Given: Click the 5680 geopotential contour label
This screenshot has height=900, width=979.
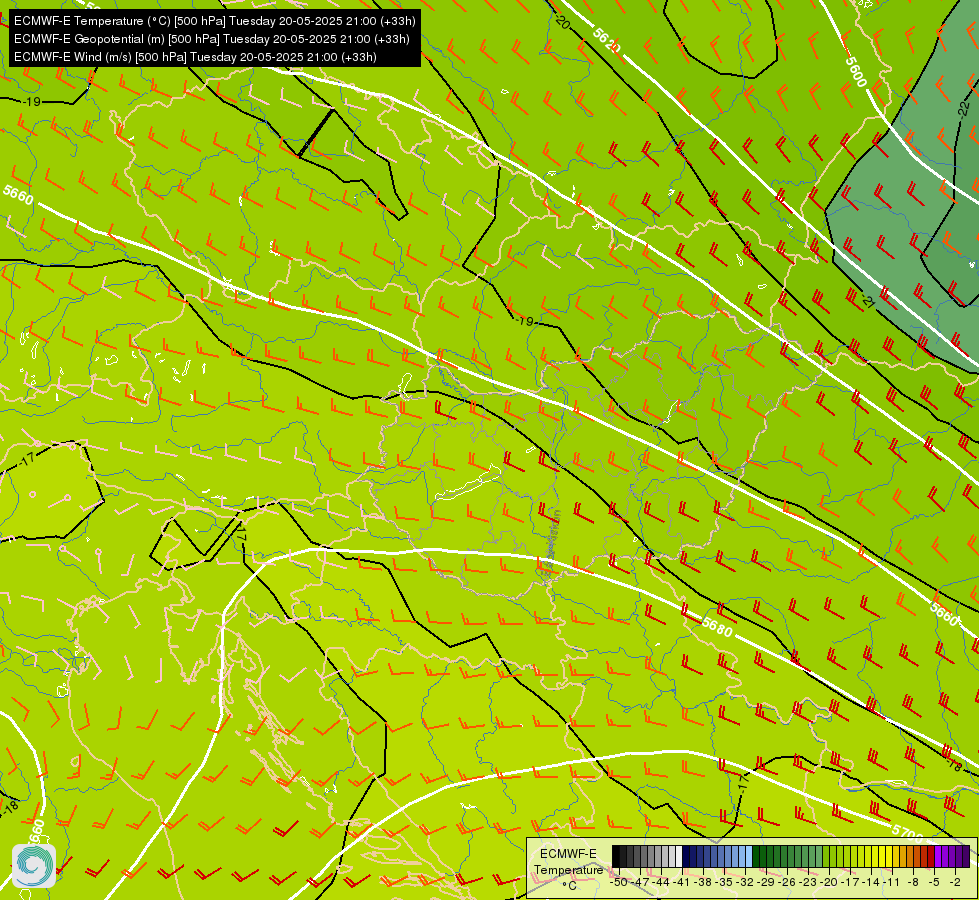Looking at the screenshot, I should [717, 626].
